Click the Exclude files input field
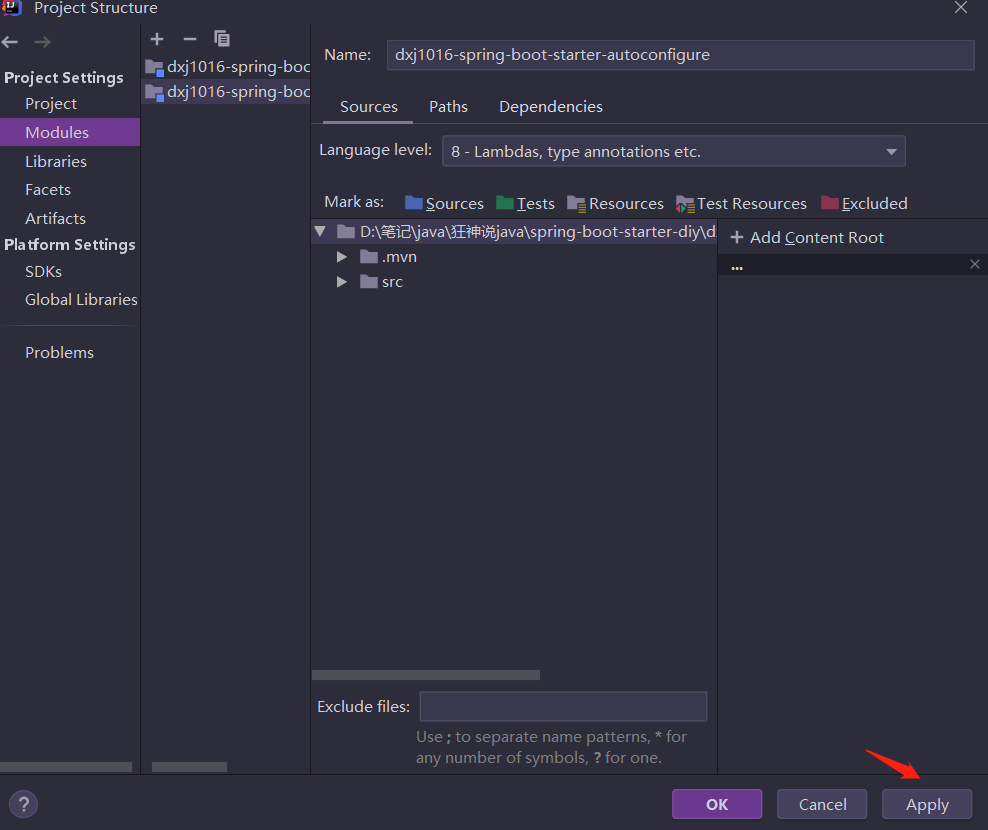The width and height of the screenshot is (988, 830). (x=563, y=706)
